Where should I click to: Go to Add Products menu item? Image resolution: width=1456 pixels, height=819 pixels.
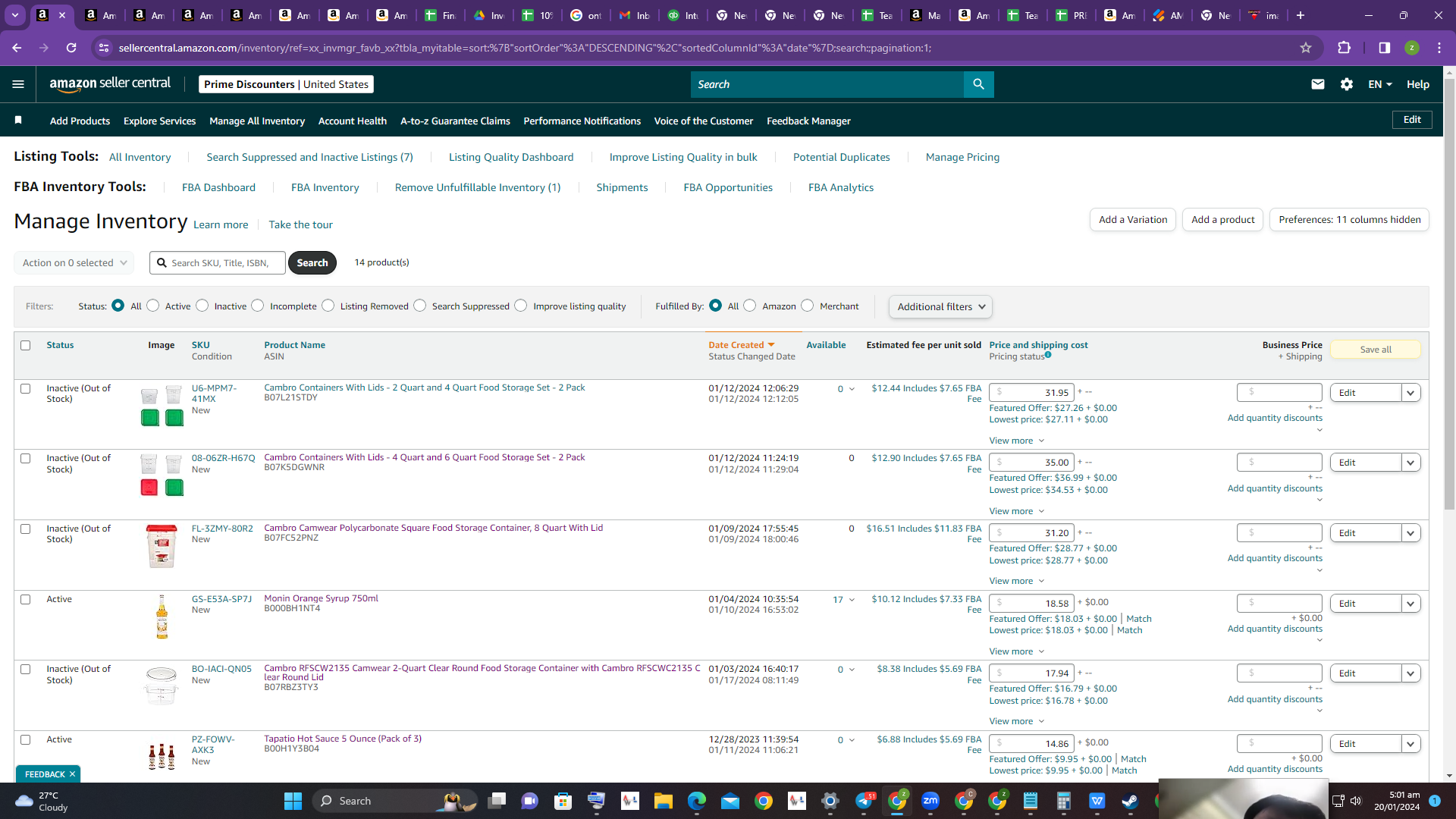(80, 121)
